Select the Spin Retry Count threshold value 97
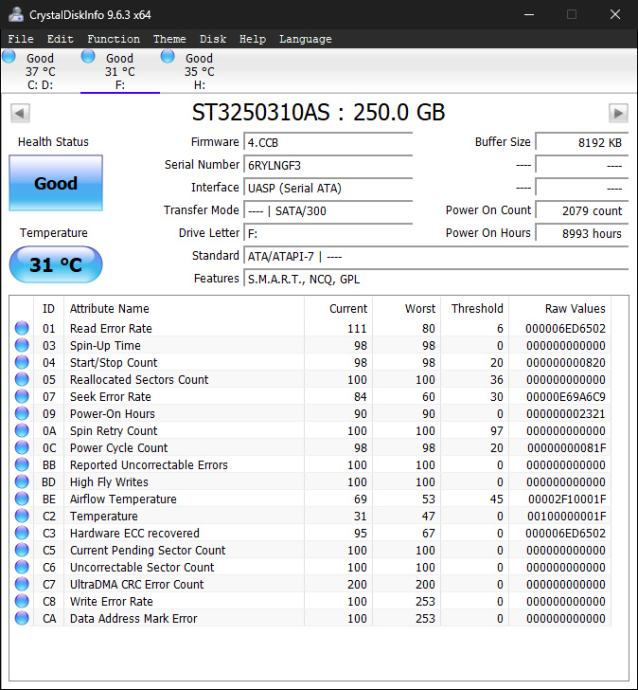The width and height of the screenshot is (638, 690). [x=497, y=430]
